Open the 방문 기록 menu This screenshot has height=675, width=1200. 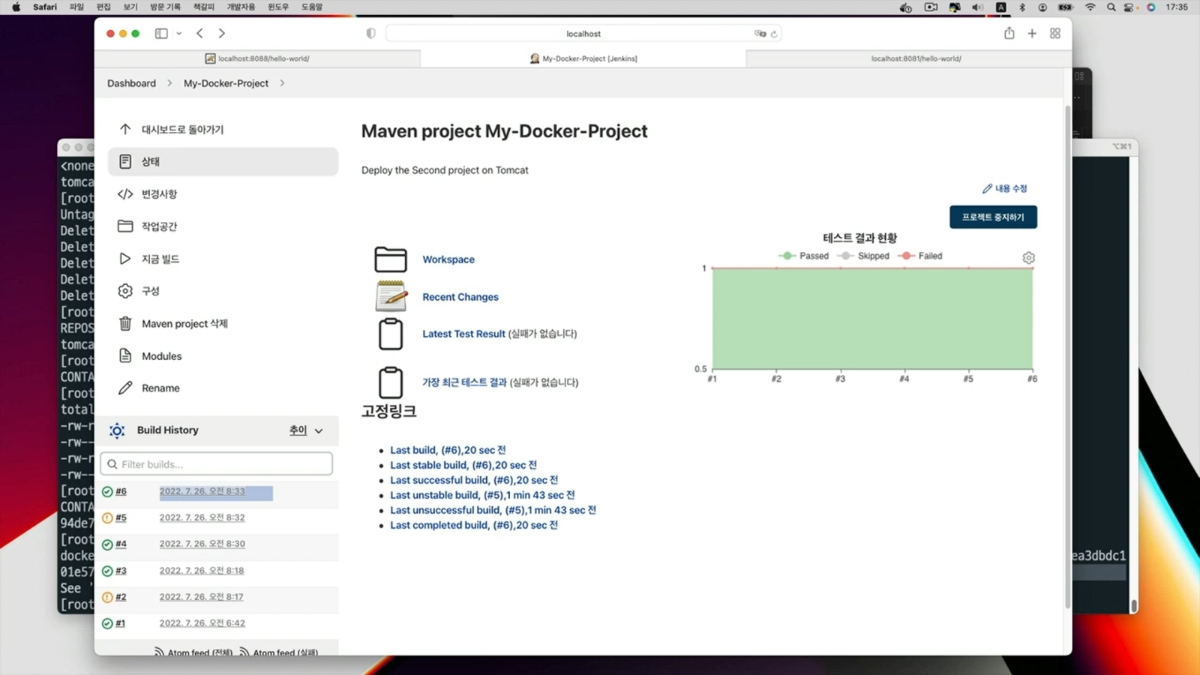(166, 7)
